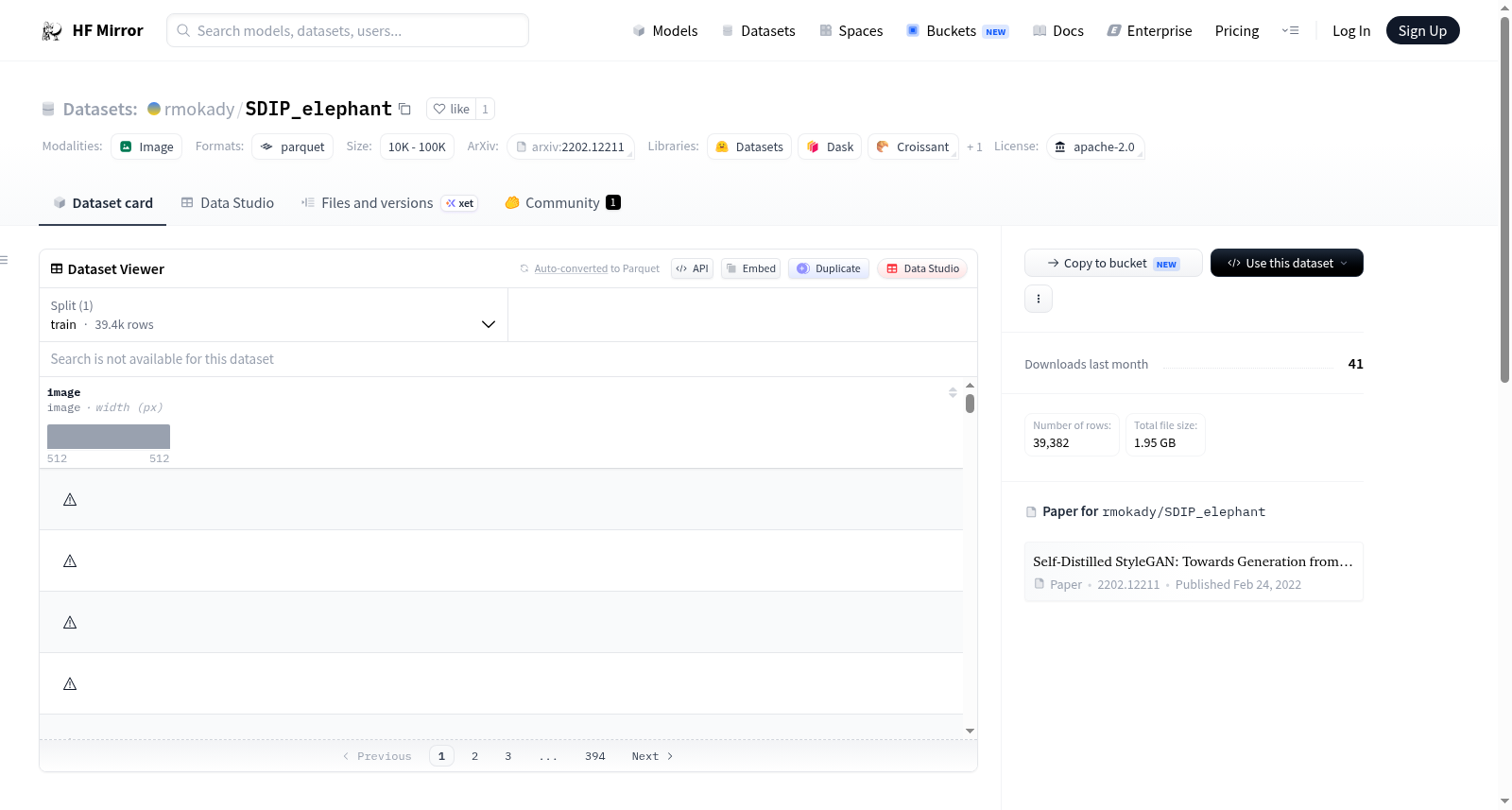Show the +1 more libraries
Screen dimensions: 1512x810
pyautogui.click(x=974, y=146)
